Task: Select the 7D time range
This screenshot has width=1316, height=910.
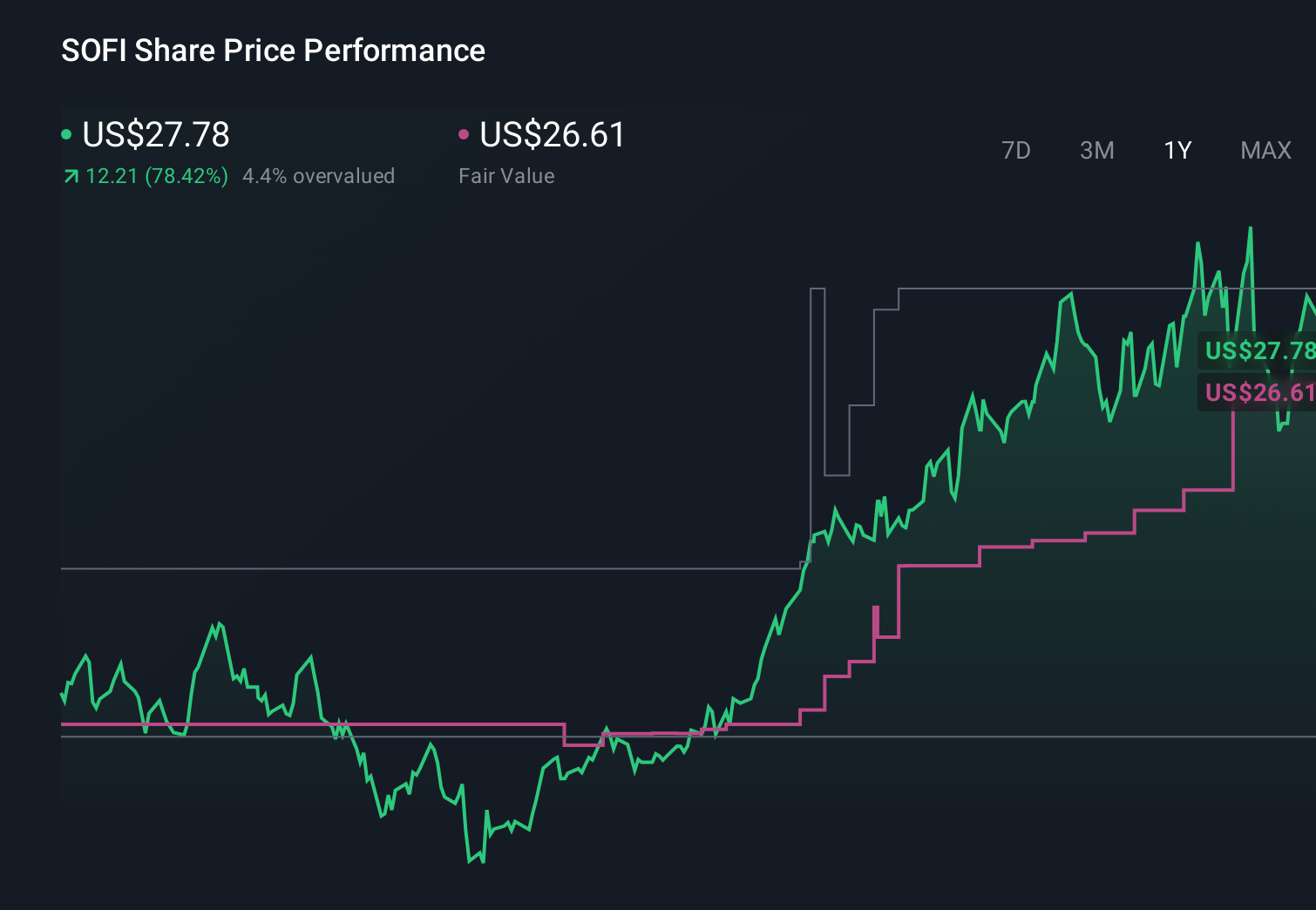Action: (1016, 150)
